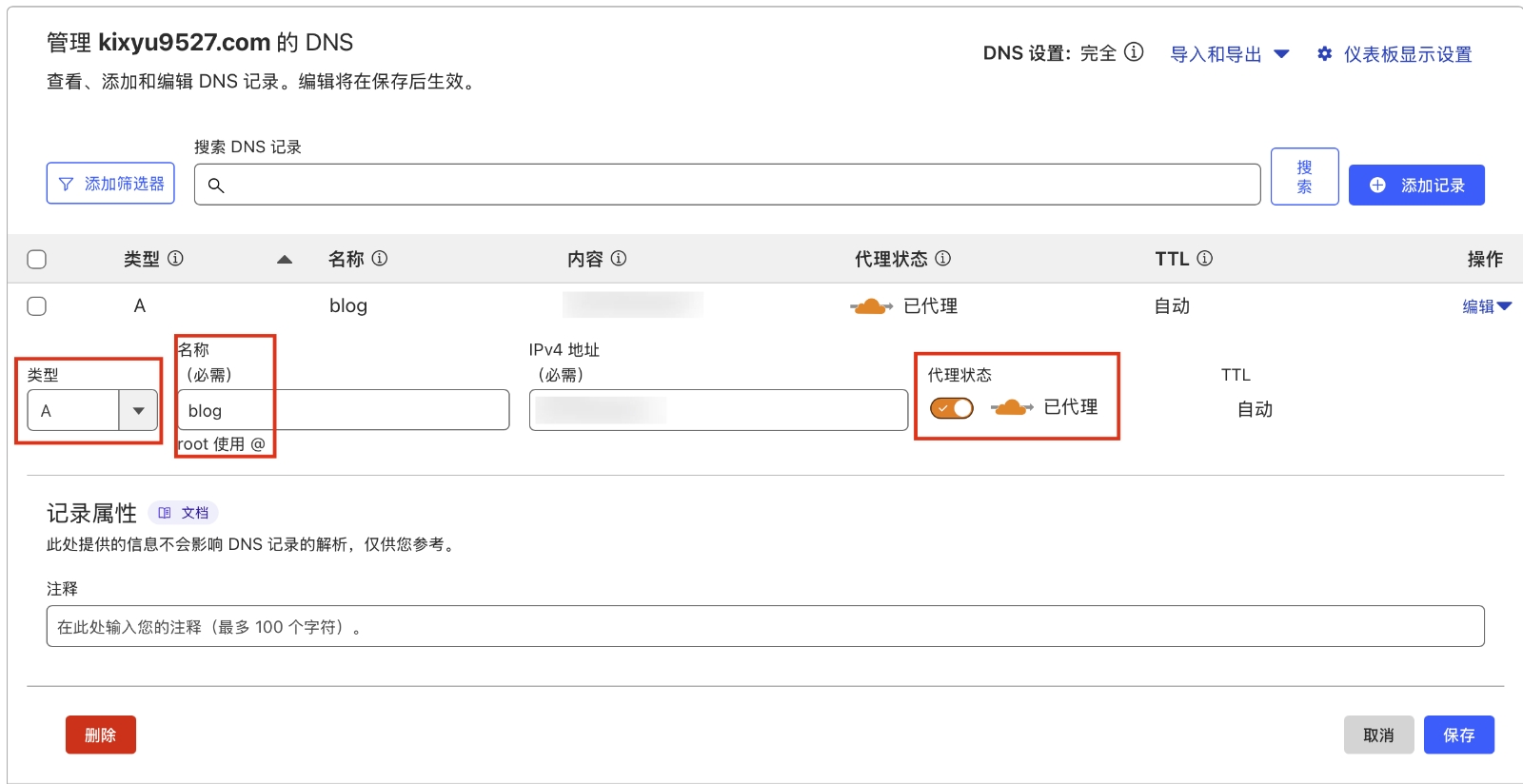Screen dimensions: 1523x784
Task: Toggle the 代理状态 proxy switch off
Action: coord(951,408)
